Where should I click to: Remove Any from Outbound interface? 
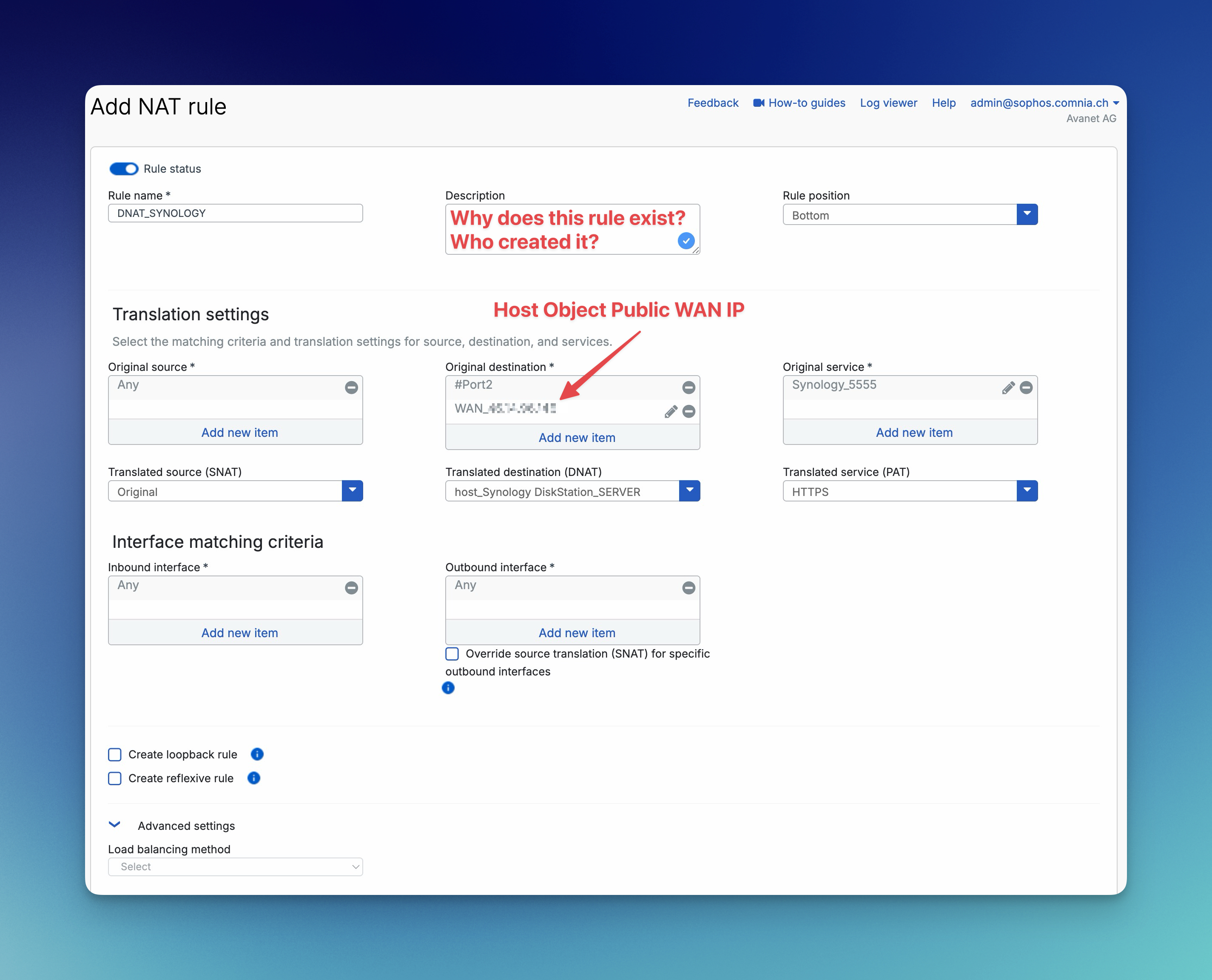(x=689, y=588)
